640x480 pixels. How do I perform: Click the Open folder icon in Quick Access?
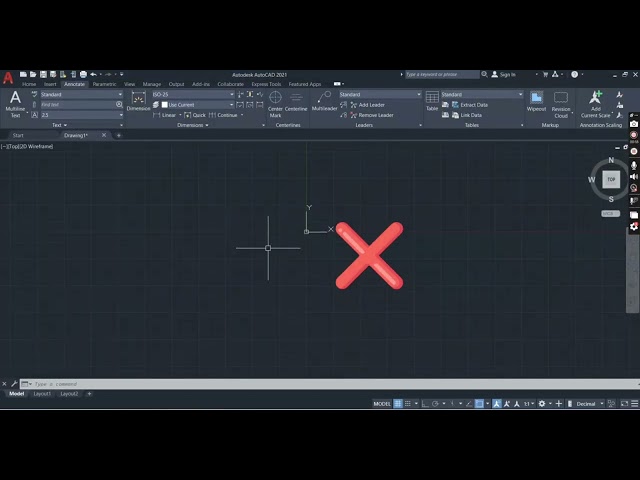pyautogui.click(x=33, y=74)
